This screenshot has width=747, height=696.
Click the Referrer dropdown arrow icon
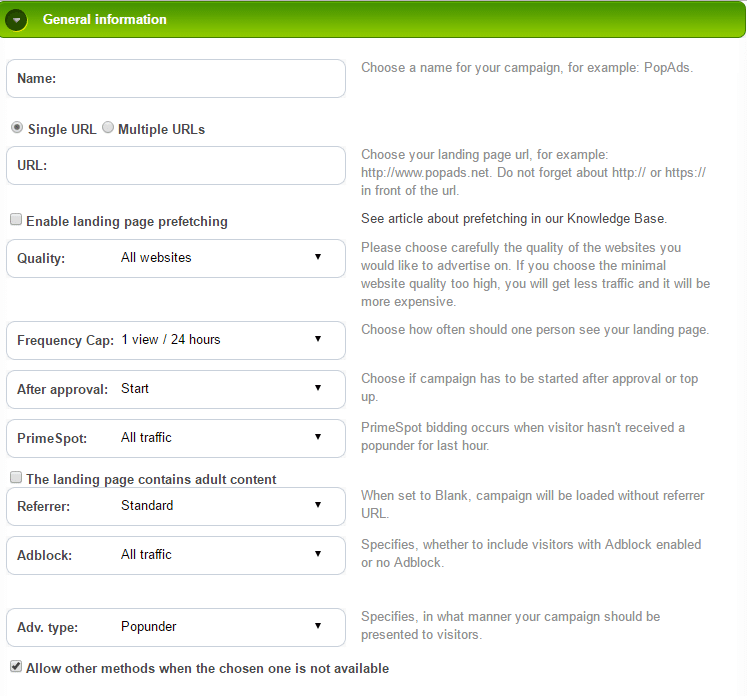click(318, 505)
